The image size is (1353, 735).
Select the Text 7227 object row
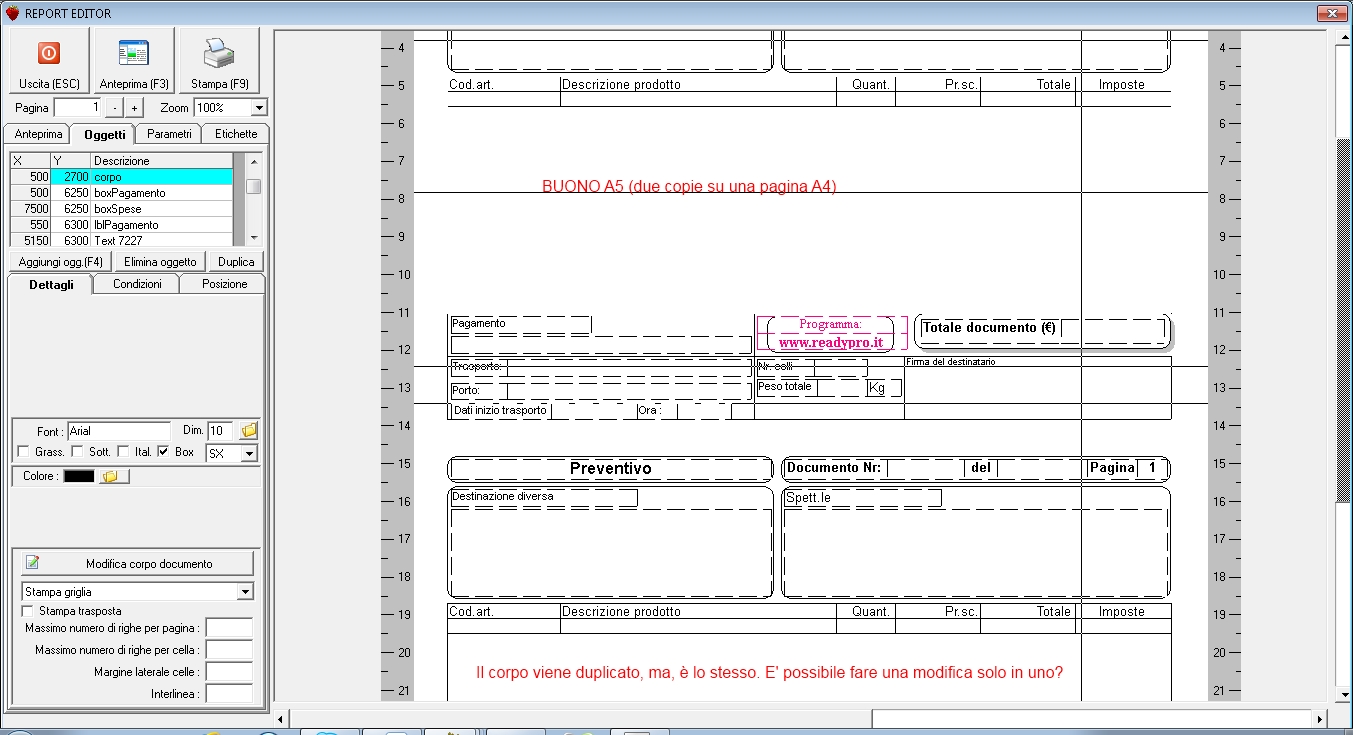[121, 240]
